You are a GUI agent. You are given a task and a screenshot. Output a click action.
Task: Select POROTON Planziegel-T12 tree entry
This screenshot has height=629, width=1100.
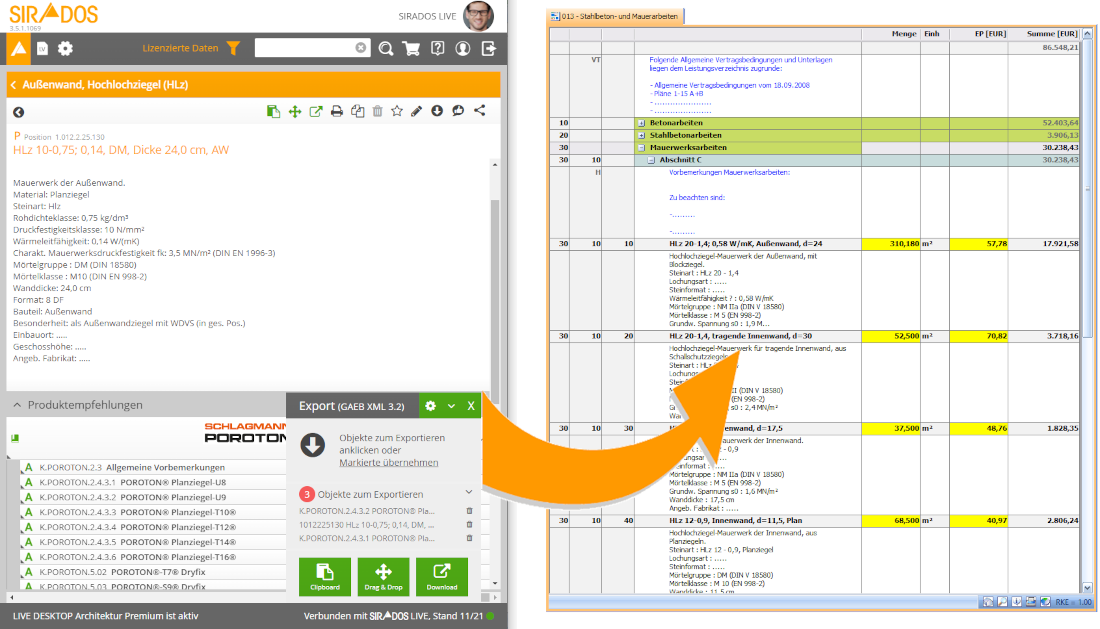[x=165, y=526]
